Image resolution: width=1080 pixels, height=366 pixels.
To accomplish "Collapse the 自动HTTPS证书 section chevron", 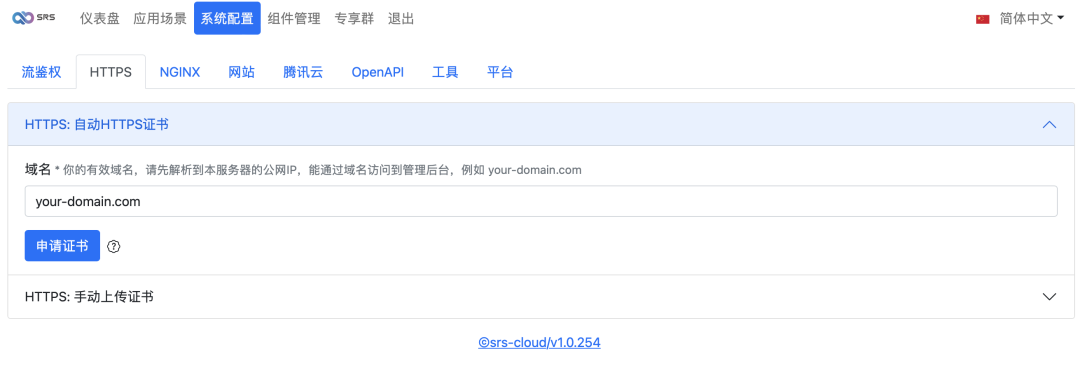I will click(1050, 125).
